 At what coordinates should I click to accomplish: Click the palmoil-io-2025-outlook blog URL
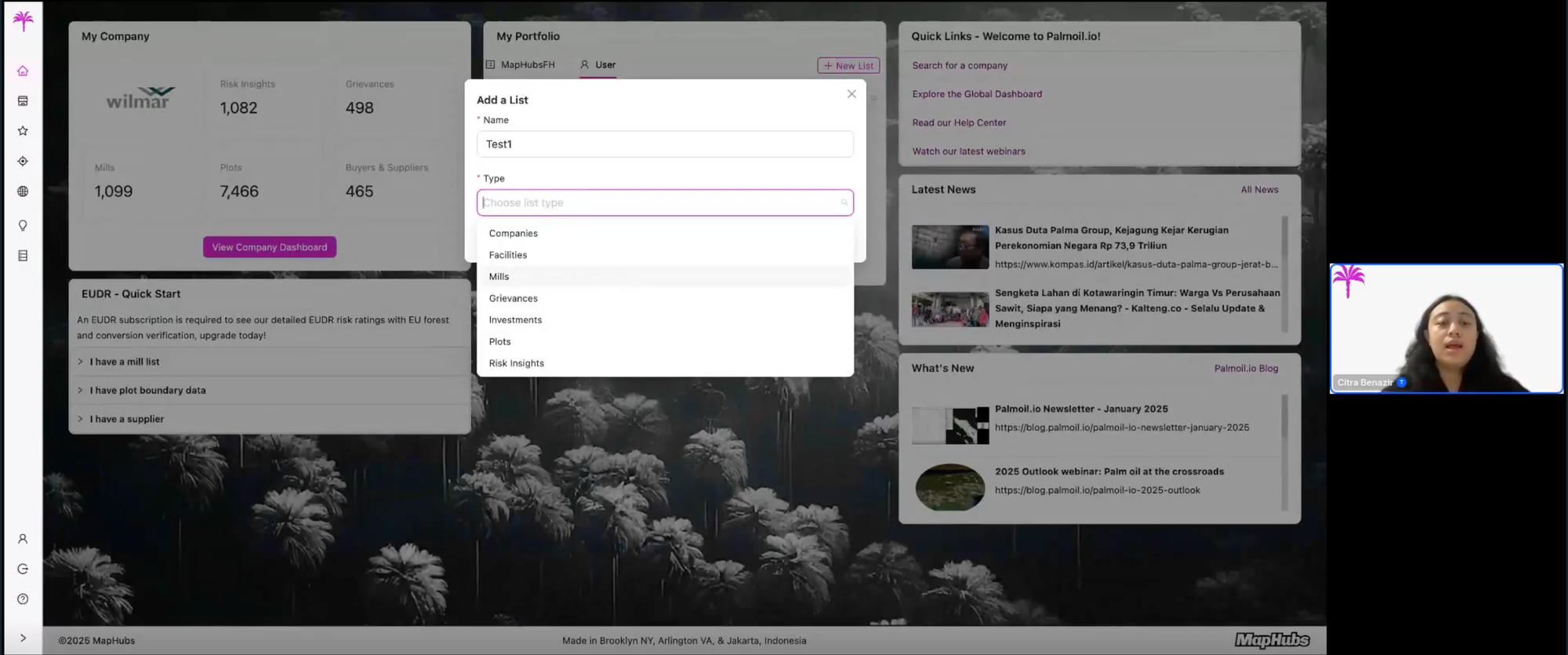[x=1098, y=491]
